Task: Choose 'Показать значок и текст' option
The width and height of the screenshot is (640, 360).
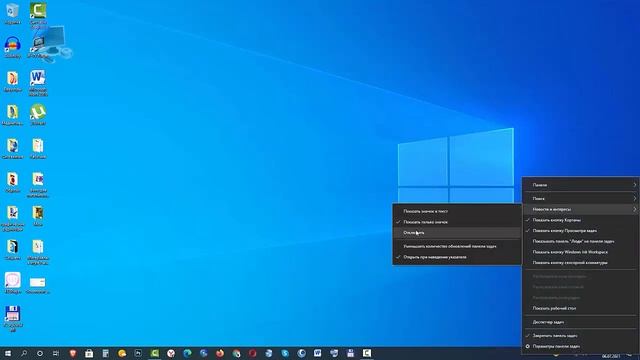Action: [x=457, y=211]
